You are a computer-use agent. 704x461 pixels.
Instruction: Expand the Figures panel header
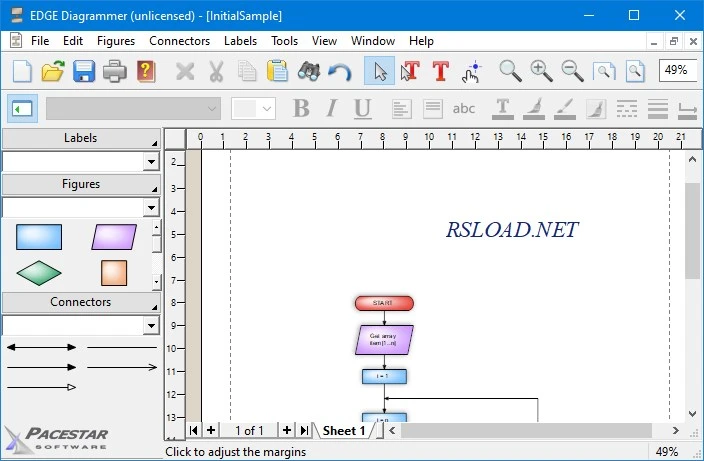[81, 184]
